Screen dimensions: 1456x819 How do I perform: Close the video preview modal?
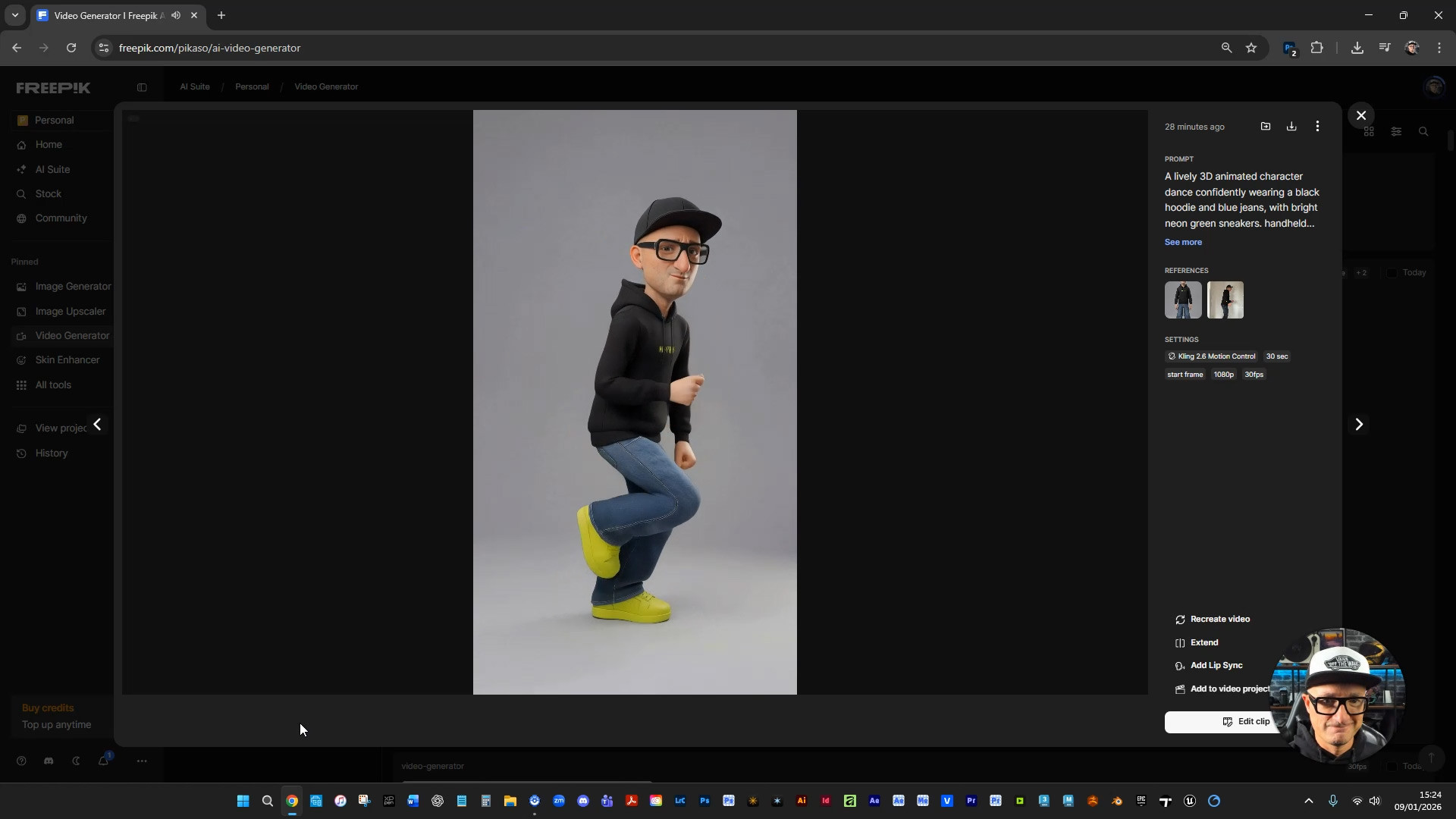(x=1361, y=115)
